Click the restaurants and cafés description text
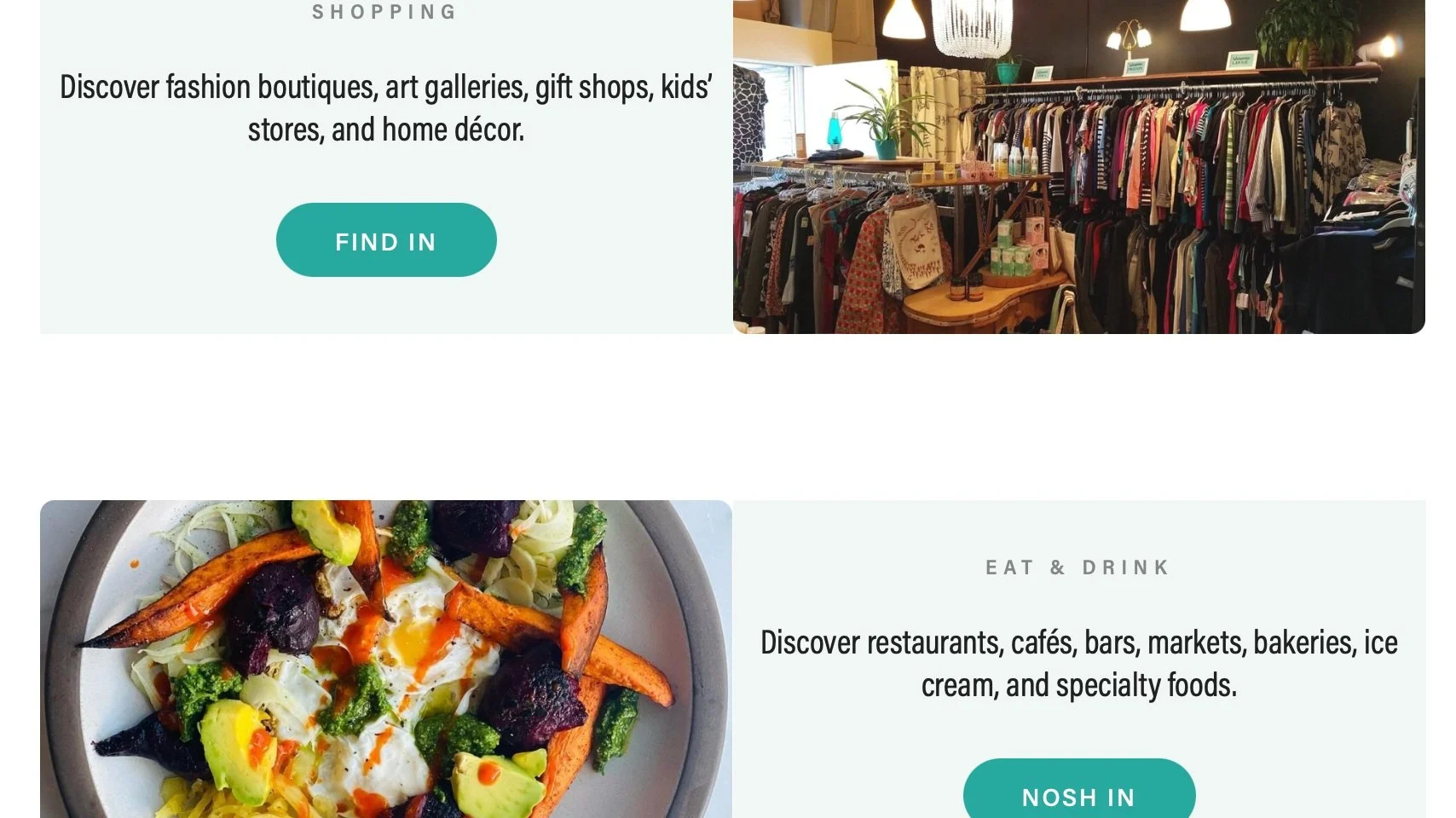Image resolution: width=1456 pixels, height=818 pixels. [1079, 663]
